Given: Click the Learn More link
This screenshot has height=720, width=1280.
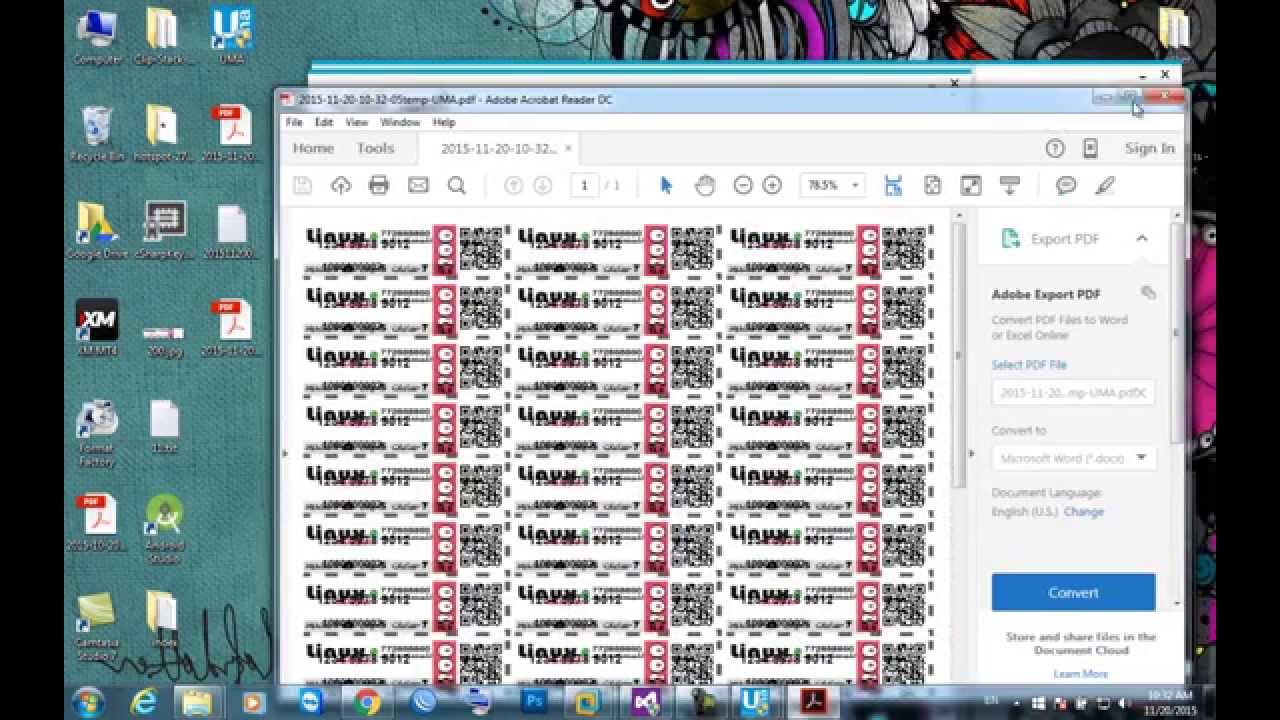Looking at the screenshot, I should pyautogui.click(x=1080, y=674).
